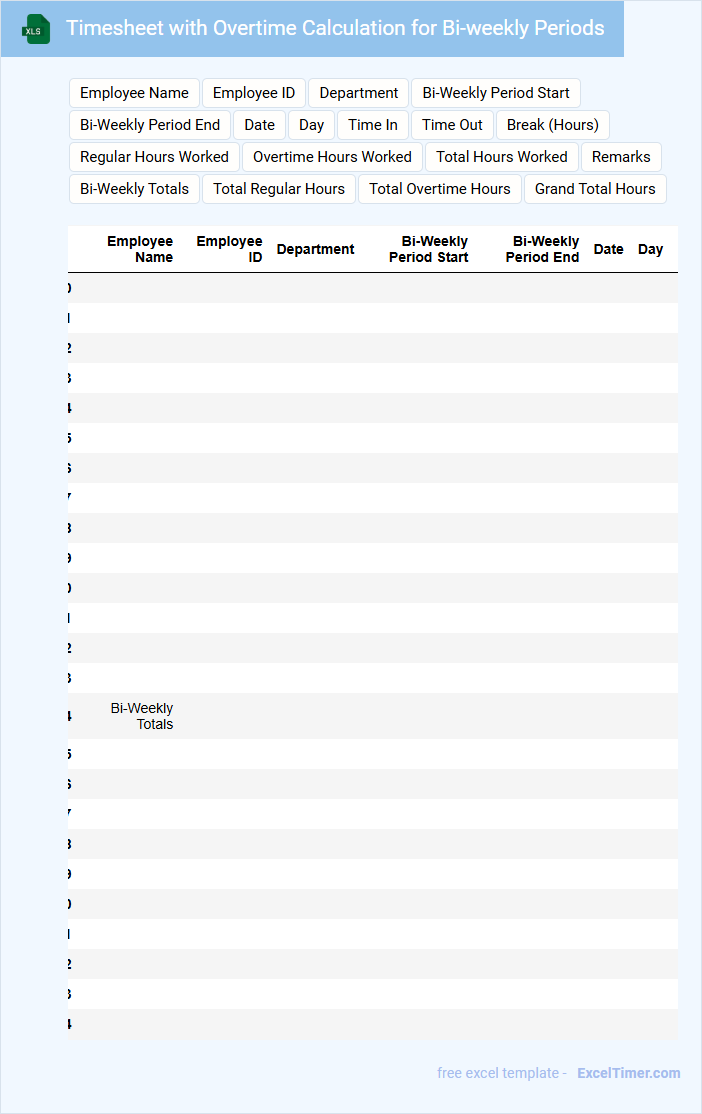702x1114 pixels.
Task: Click the Total Overtime Hours tag
Action: tap(440, 189)
